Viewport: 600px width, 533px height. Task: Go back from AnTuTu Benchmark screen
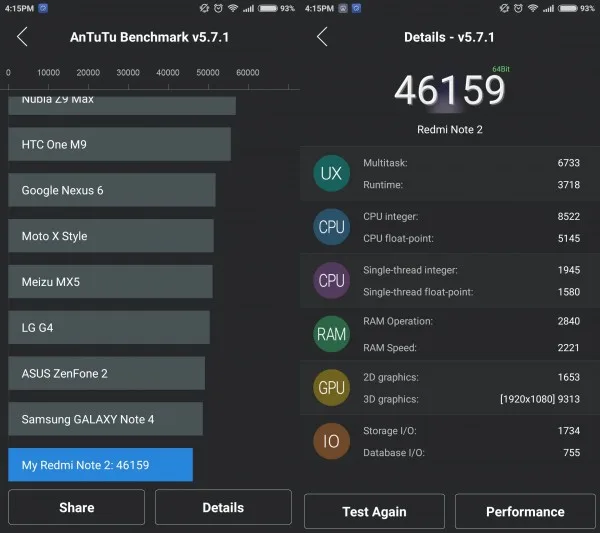click(x=22, y=37)
